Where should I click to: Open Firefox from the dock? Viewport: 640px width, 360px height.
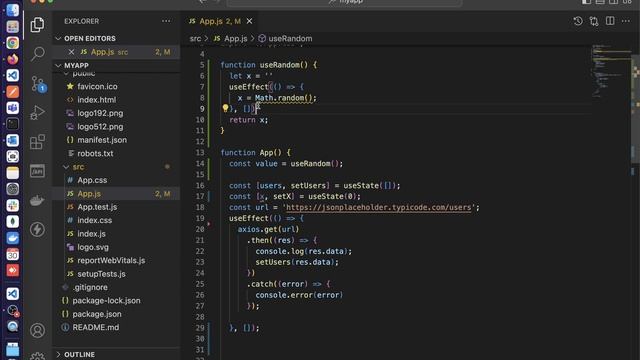click(x=12, y=59)
